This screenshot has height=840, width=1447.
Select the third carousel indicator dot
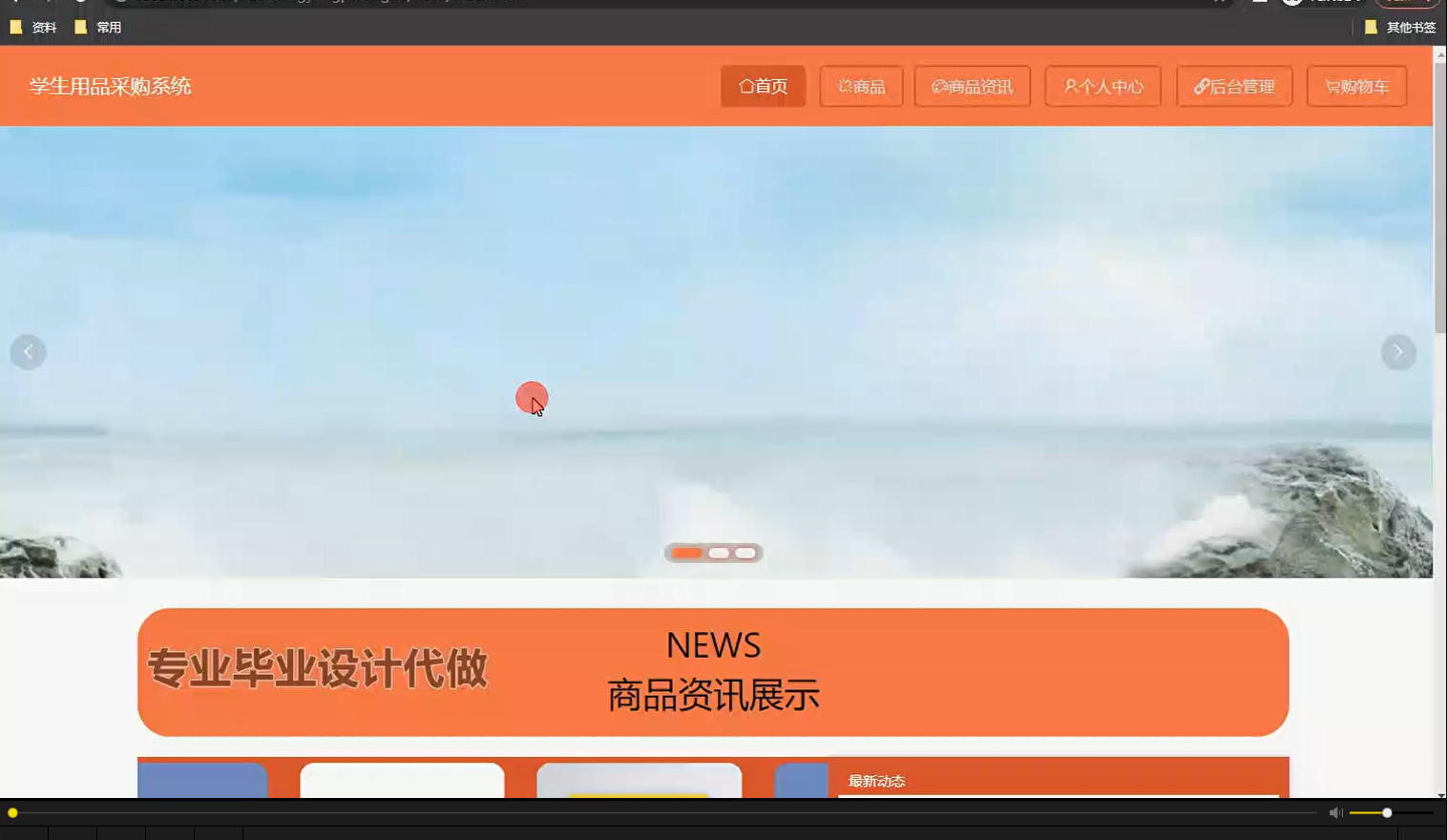(744, 553)
